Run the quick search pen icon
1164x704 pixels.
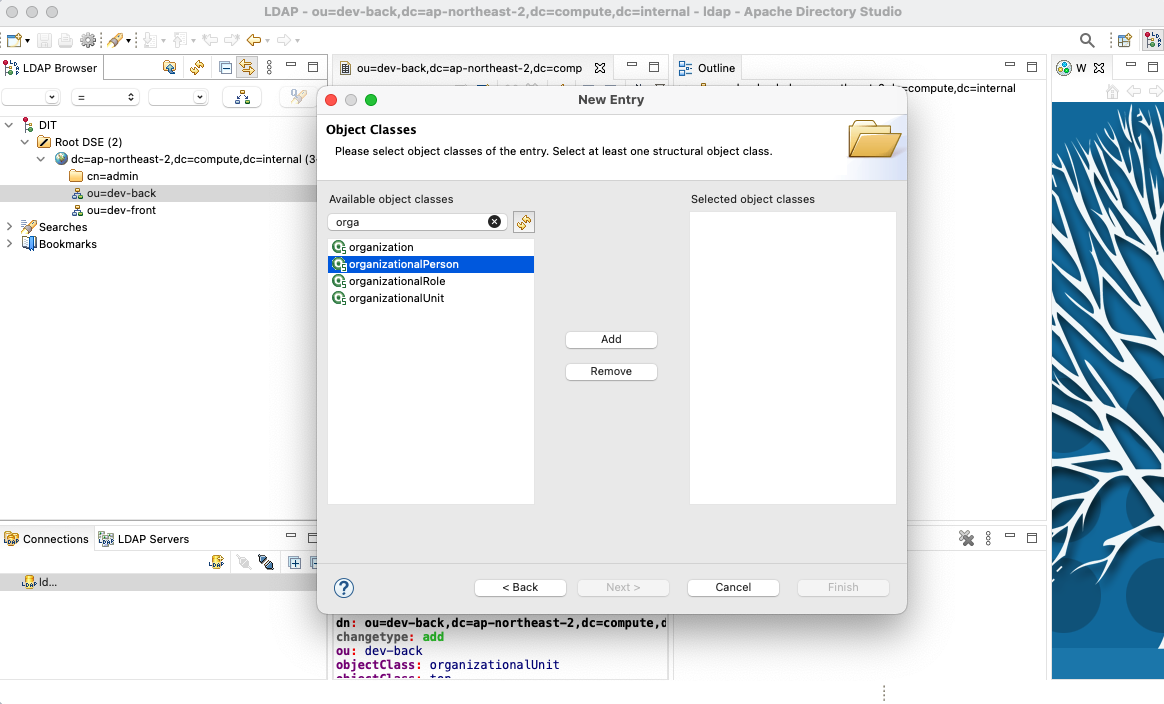point(298,97)
